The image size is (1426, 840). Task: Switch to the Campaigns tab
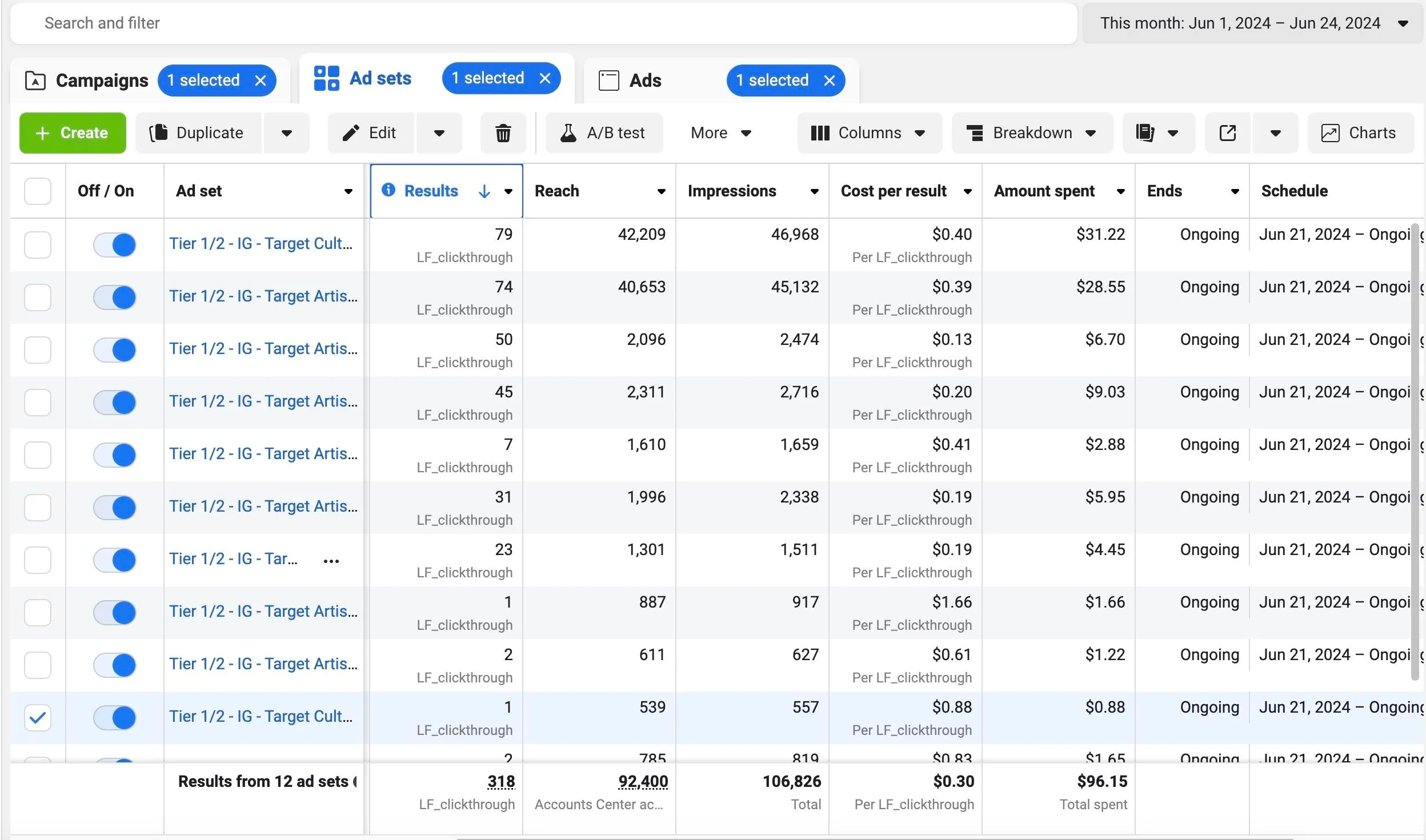87,81
